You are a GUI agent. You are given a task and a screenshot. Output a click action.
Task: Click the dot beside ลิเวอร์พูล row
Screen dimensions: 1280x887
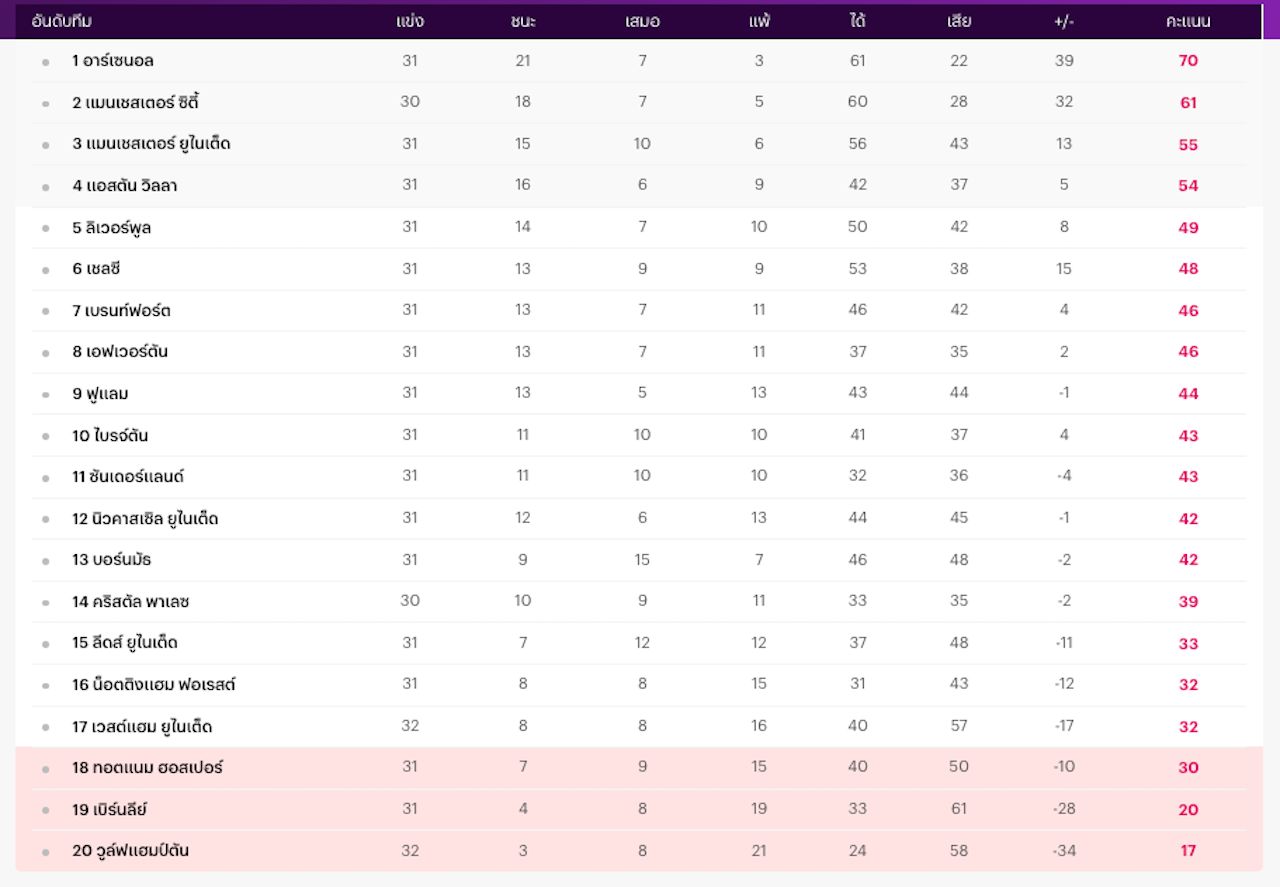[x=45, y=228]
